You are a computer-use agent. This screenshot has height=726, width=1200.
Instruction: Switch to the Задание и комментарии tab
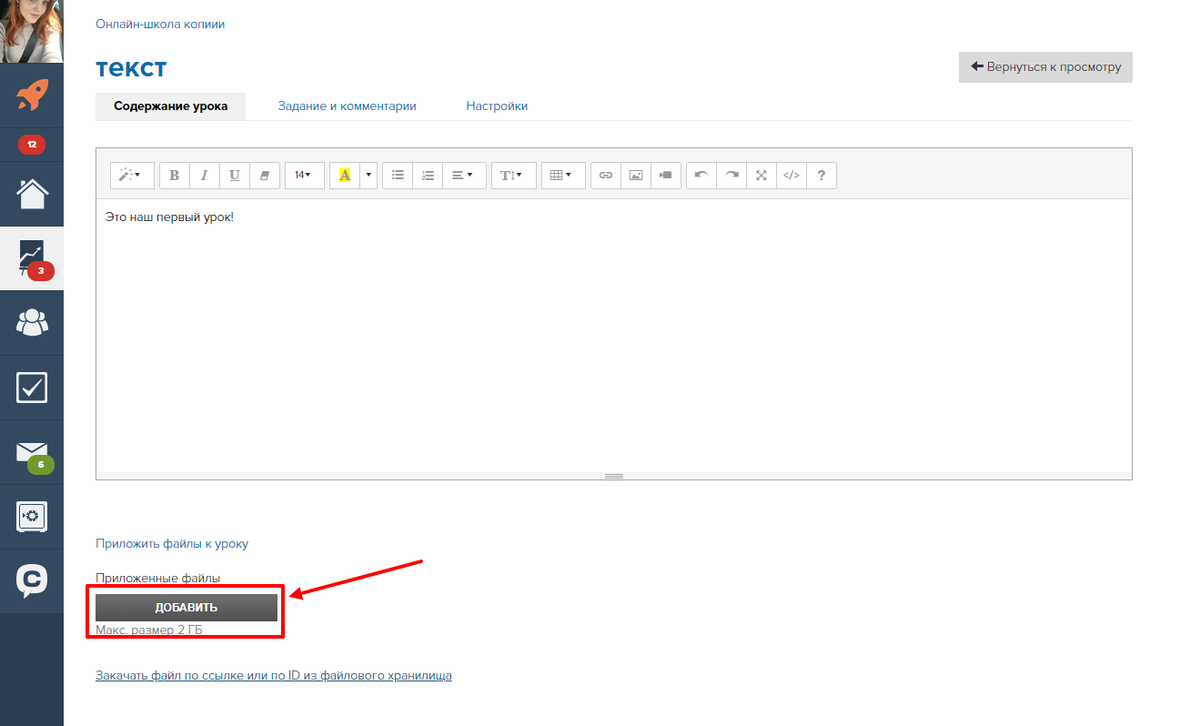(x=347, y=106)
